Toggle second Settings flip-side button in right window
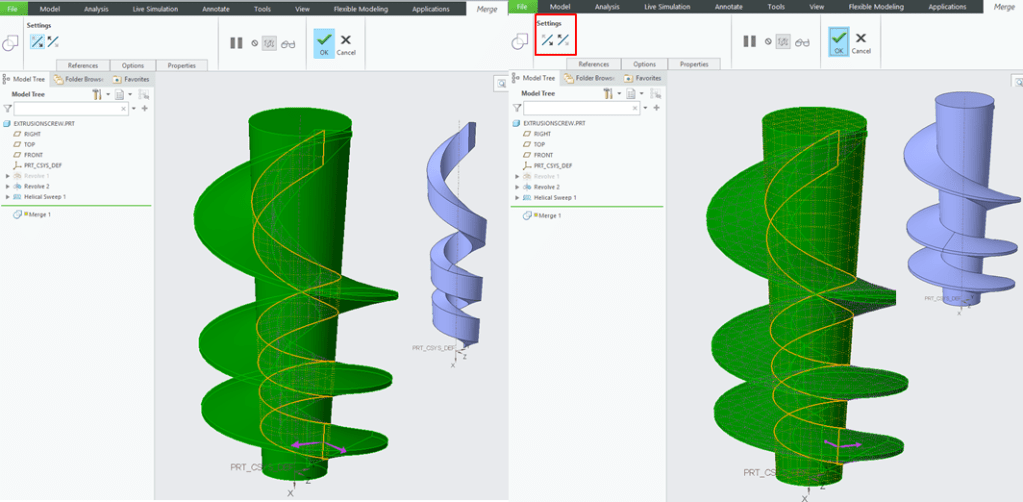 (563, 42)
